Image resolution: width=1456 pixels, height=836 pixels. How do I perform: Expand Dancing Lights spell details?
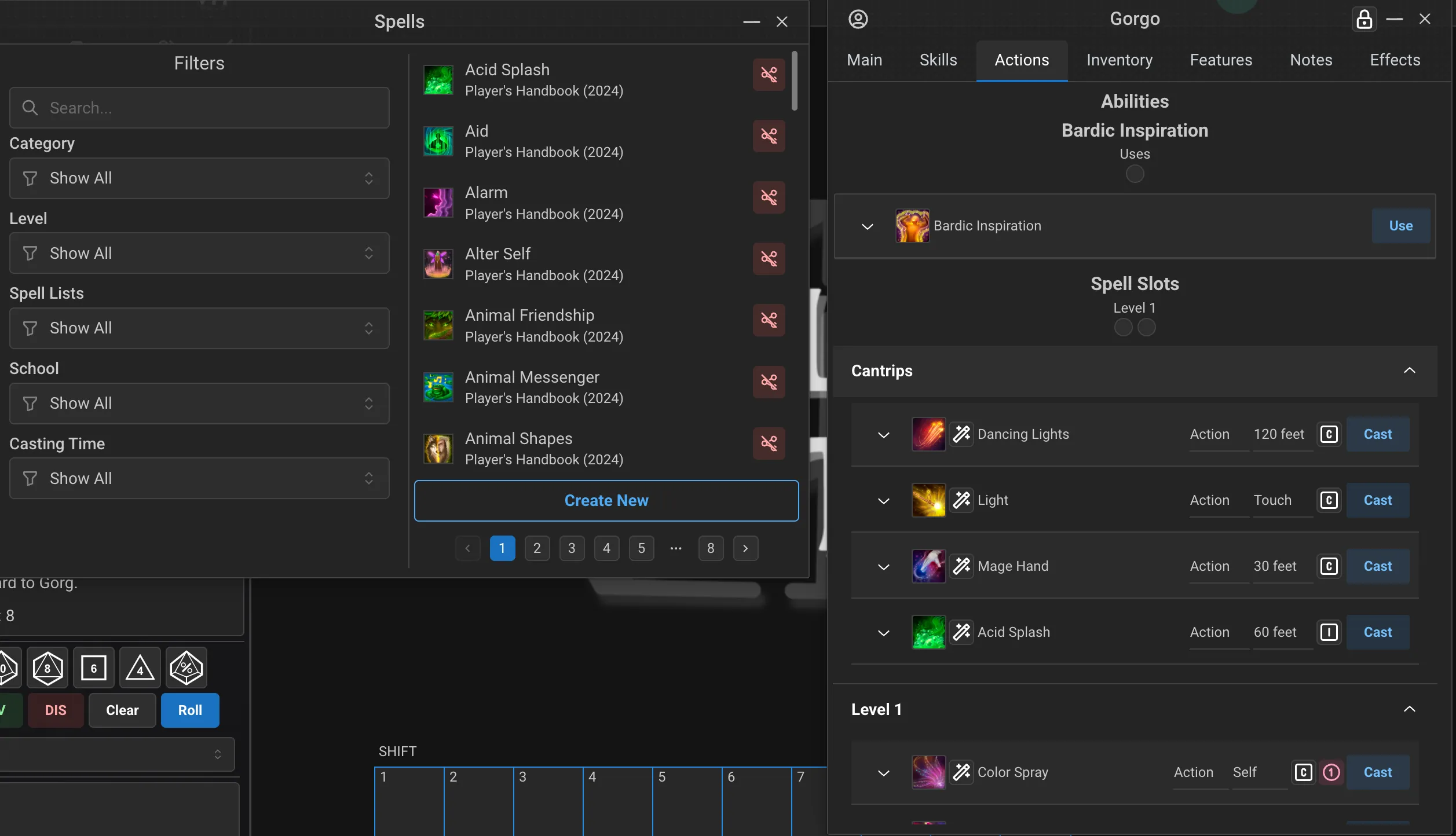[x=883, y=435]
